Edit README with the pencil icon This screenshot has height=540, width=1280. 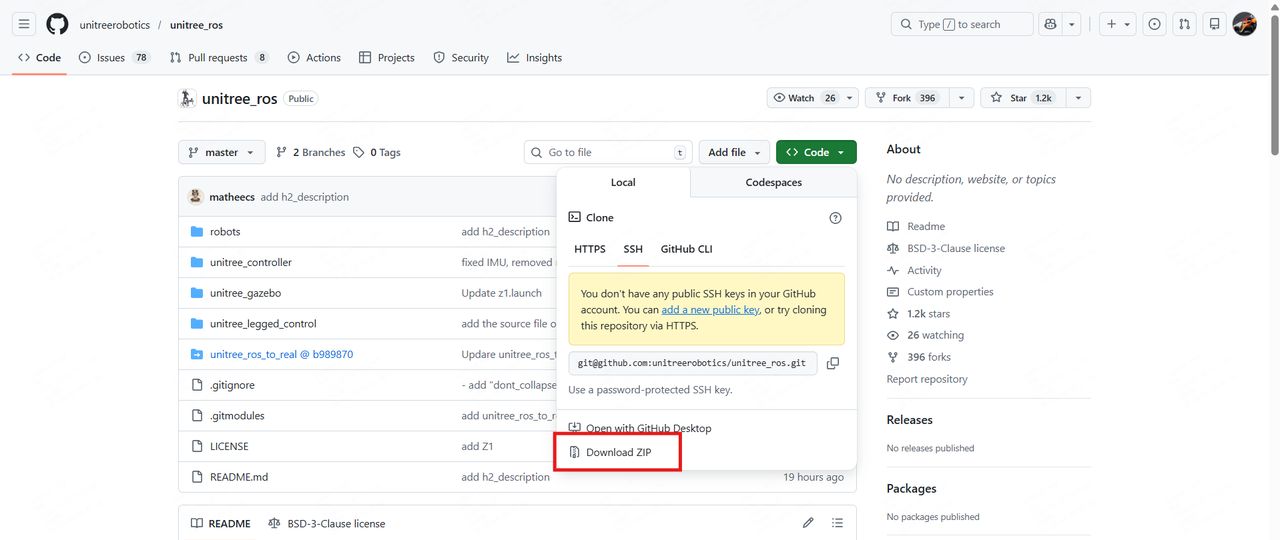tap(808, 523)
